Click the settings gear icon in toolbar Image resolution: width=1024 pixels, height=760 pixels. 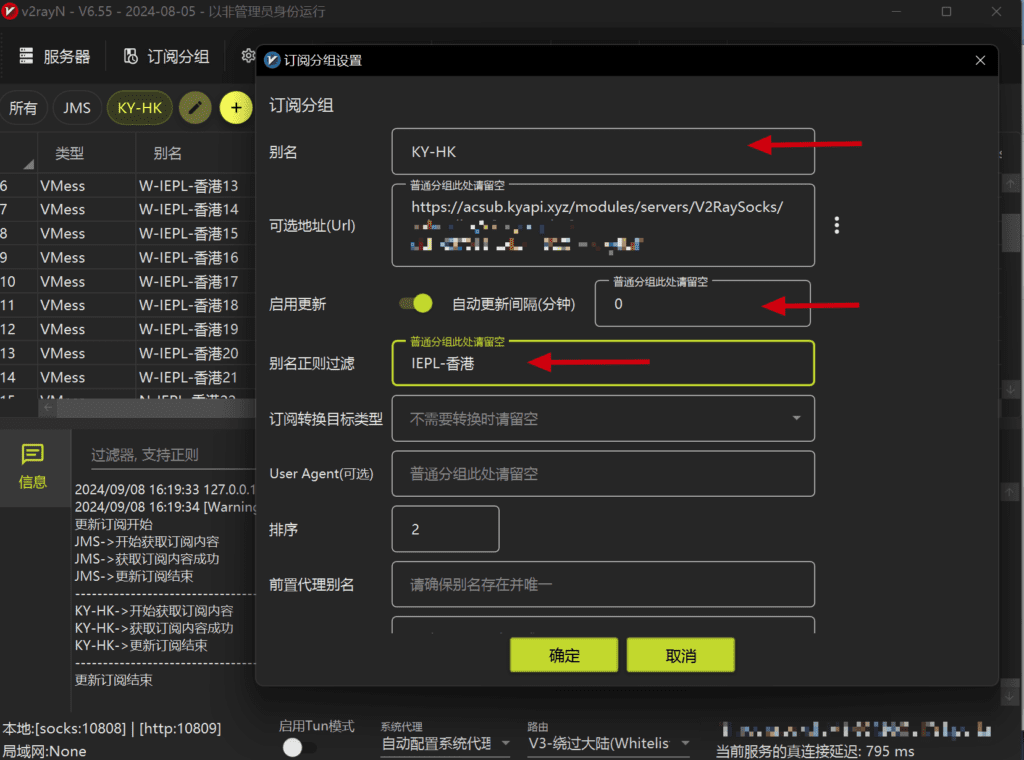pos(248,56)
